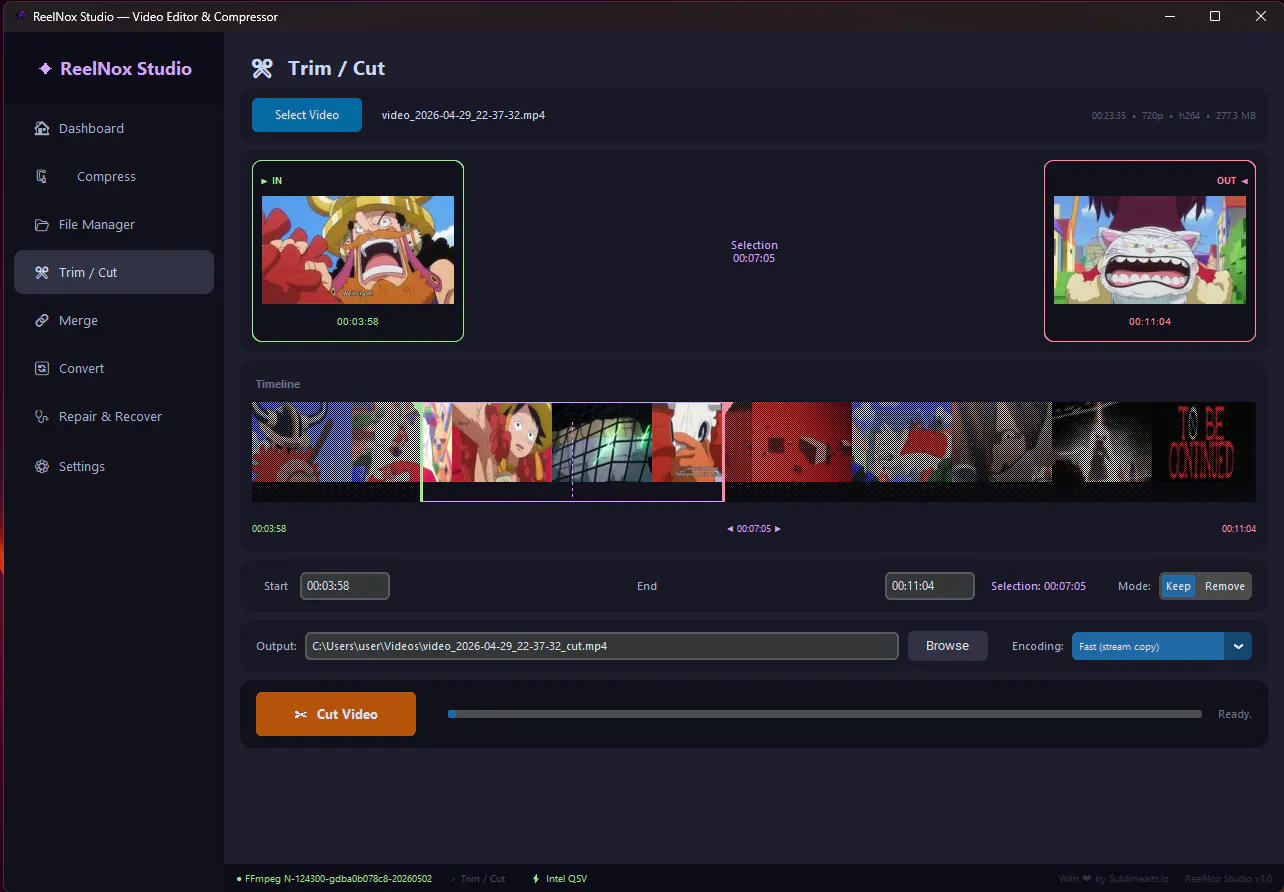Click the Intel QSV status label
The height and width of the screenshot is (892, 1284).
pos(566,879)
